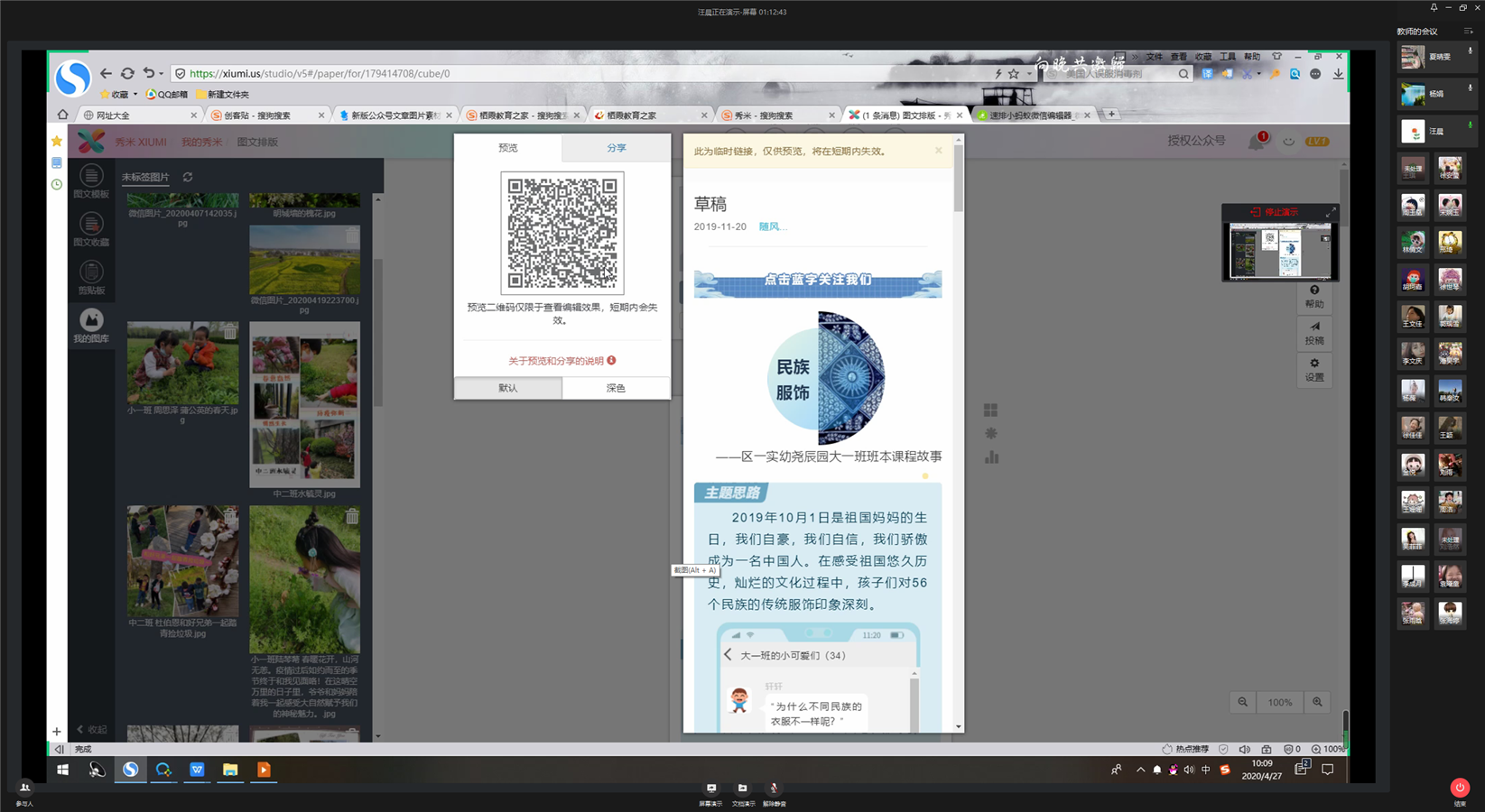Open the QQ邮箱 bookmark
Screen dimensions: 1485x812
[167, 94]
